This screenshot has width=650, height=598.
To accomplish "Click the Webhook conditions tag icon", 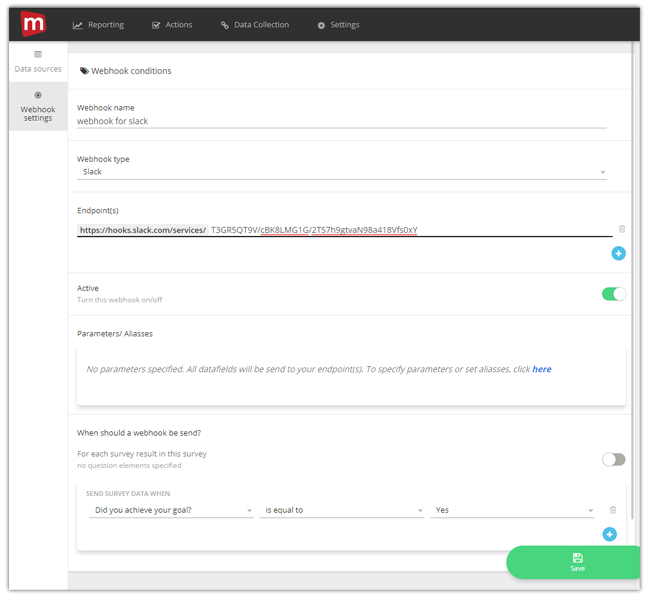I will (84, 71).
